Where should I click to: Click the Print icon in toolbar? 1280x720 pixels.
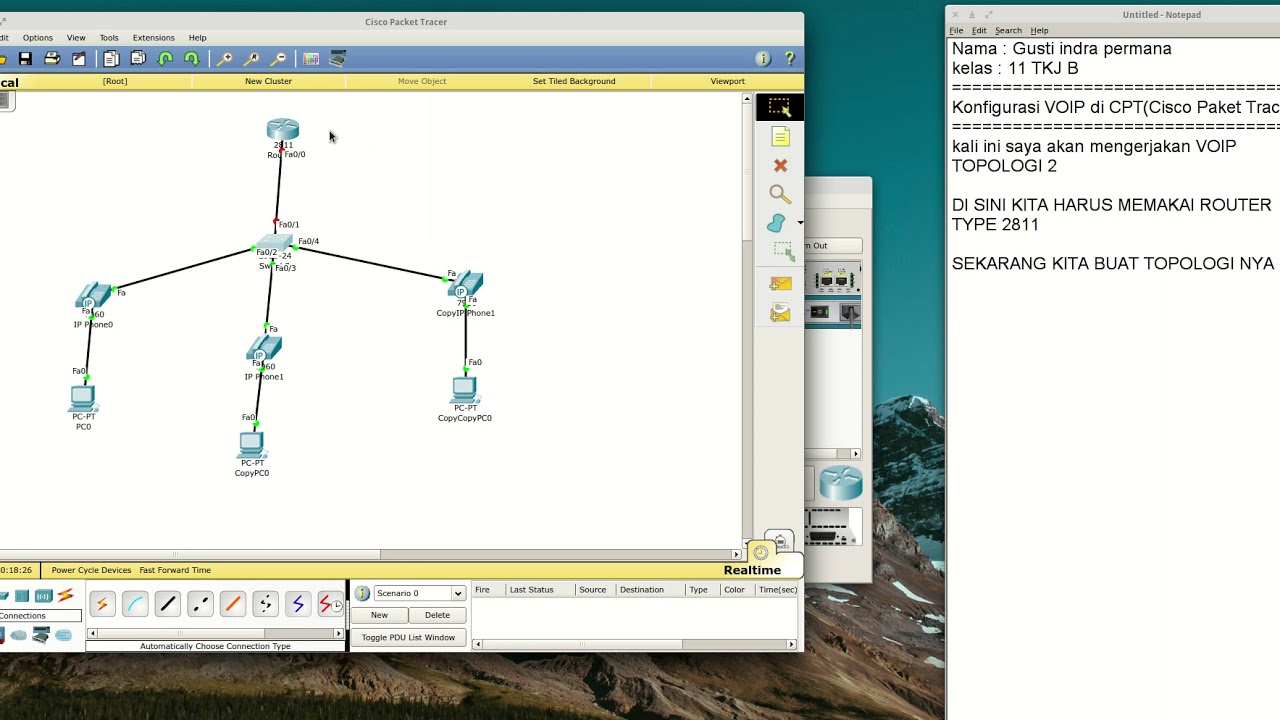[x=52, y=59]
